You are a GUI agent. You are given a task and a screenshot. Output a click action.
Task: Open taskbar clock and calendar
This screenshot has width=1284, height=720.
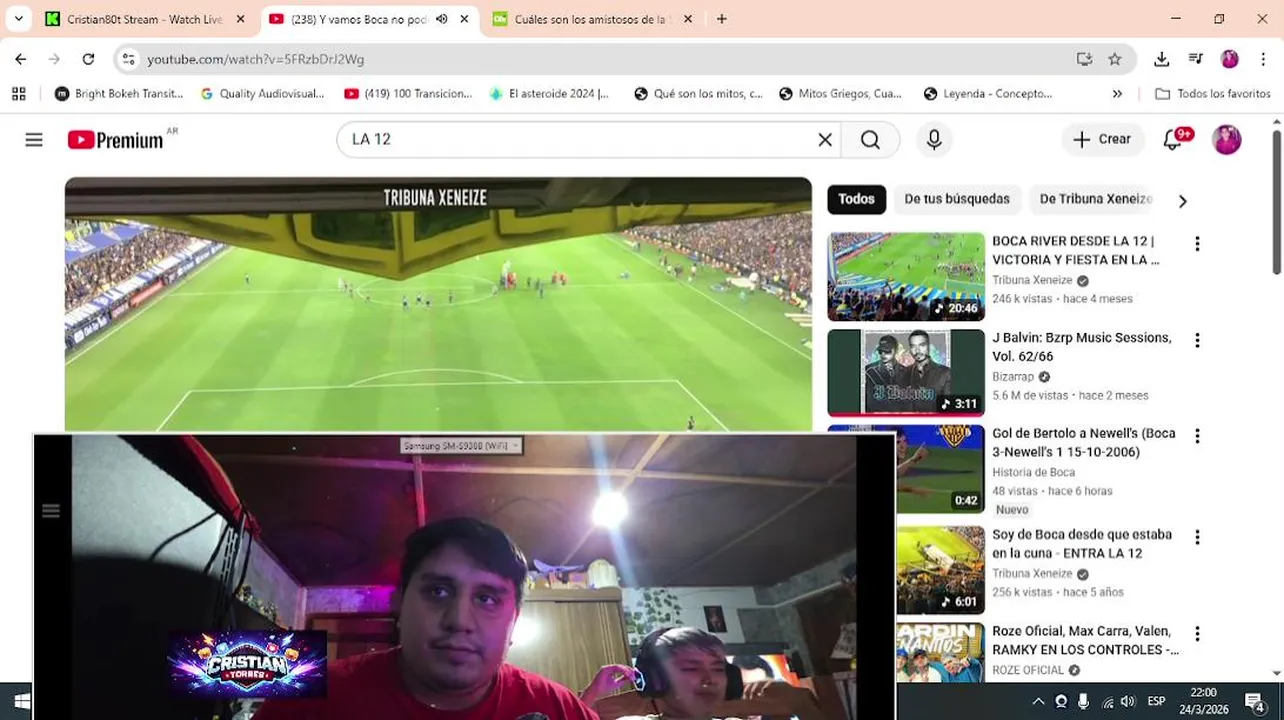[x=1204, y=701]
